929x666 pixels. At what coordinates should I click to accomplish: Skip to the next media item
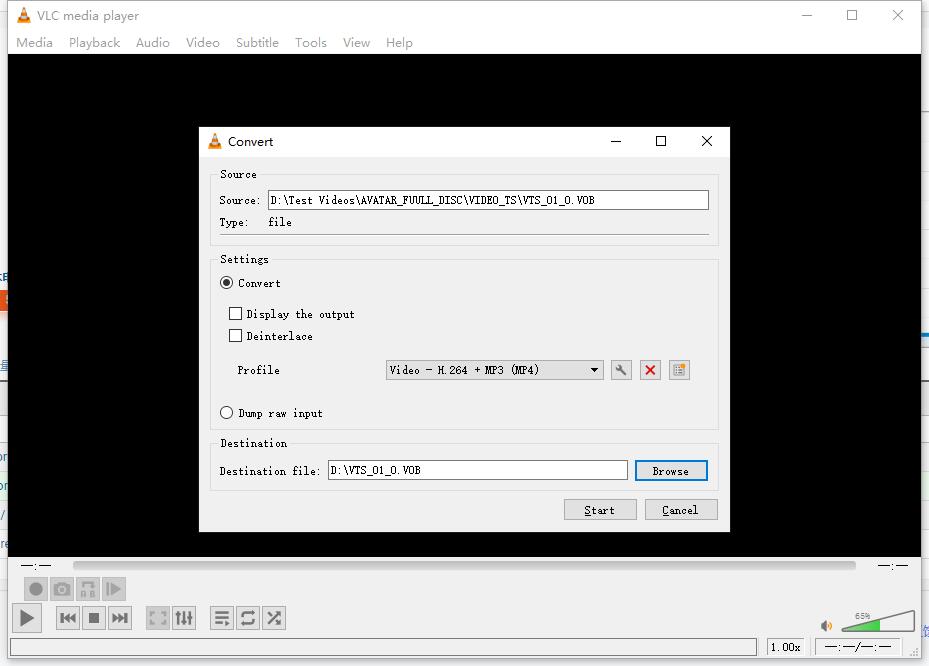120,618
